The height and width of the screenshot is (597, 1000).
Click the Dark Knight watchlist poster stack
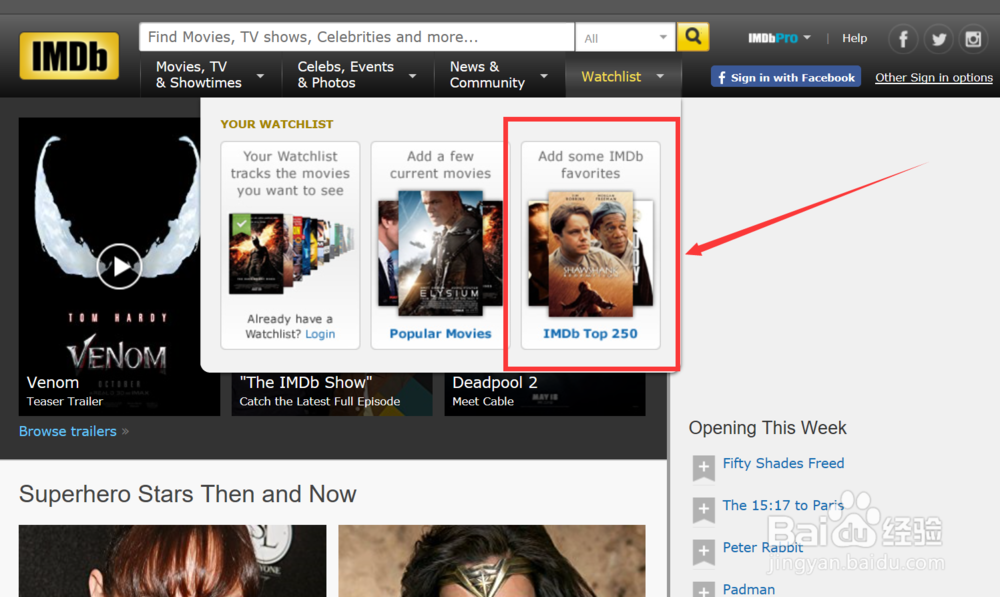[290, 253]
